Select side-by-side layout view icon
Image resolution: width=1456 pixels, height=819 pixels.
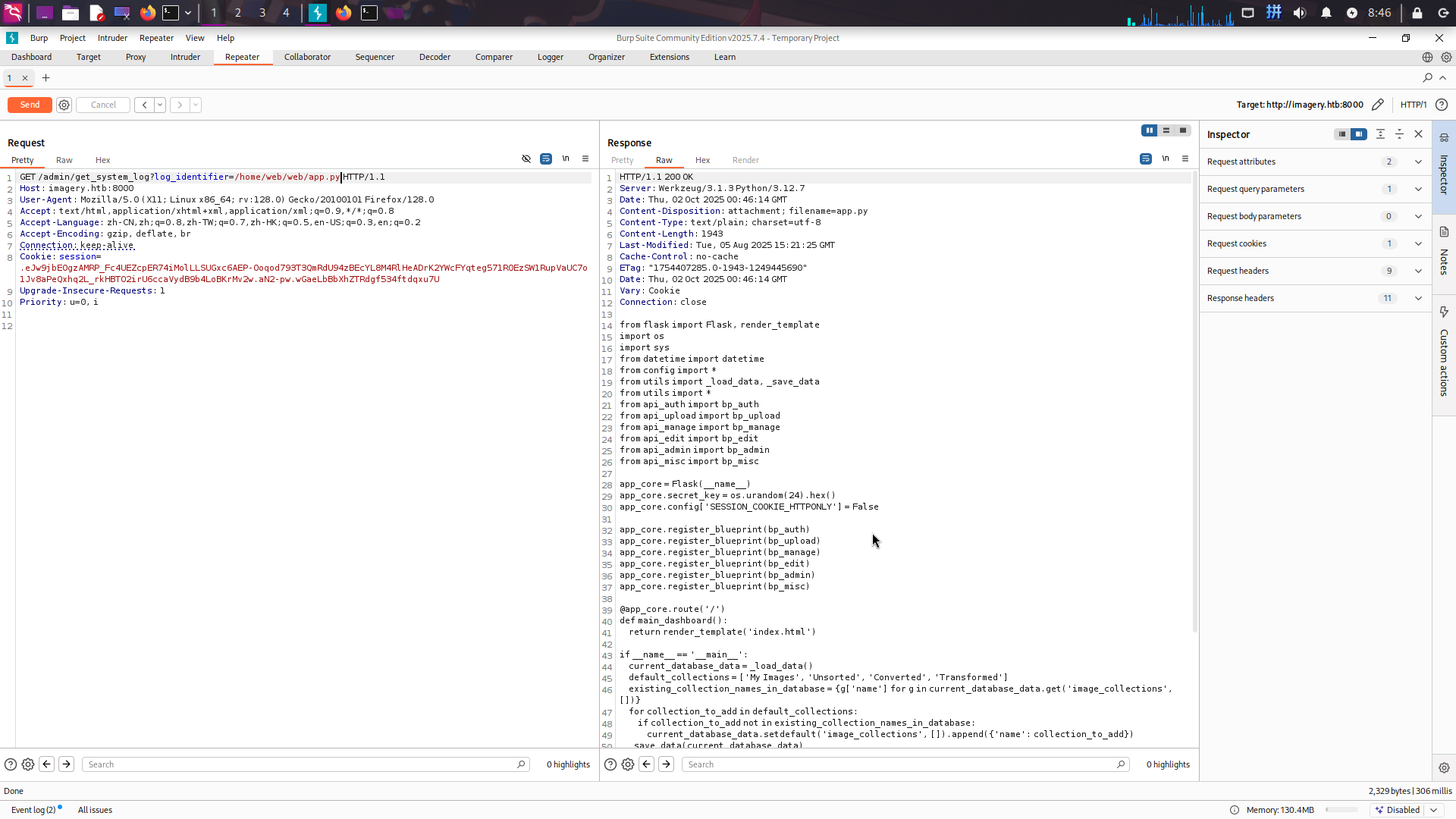coord(1150,130)
